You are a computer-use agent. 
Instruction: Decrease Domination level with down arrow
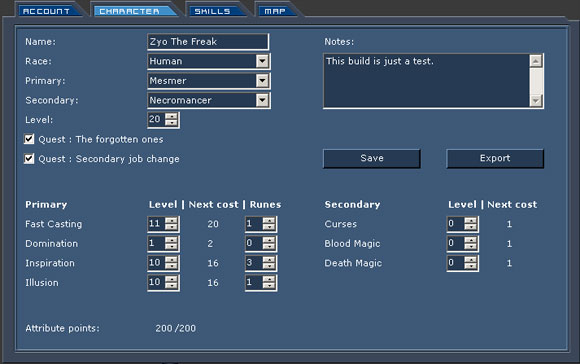click(x=171, y=247)
